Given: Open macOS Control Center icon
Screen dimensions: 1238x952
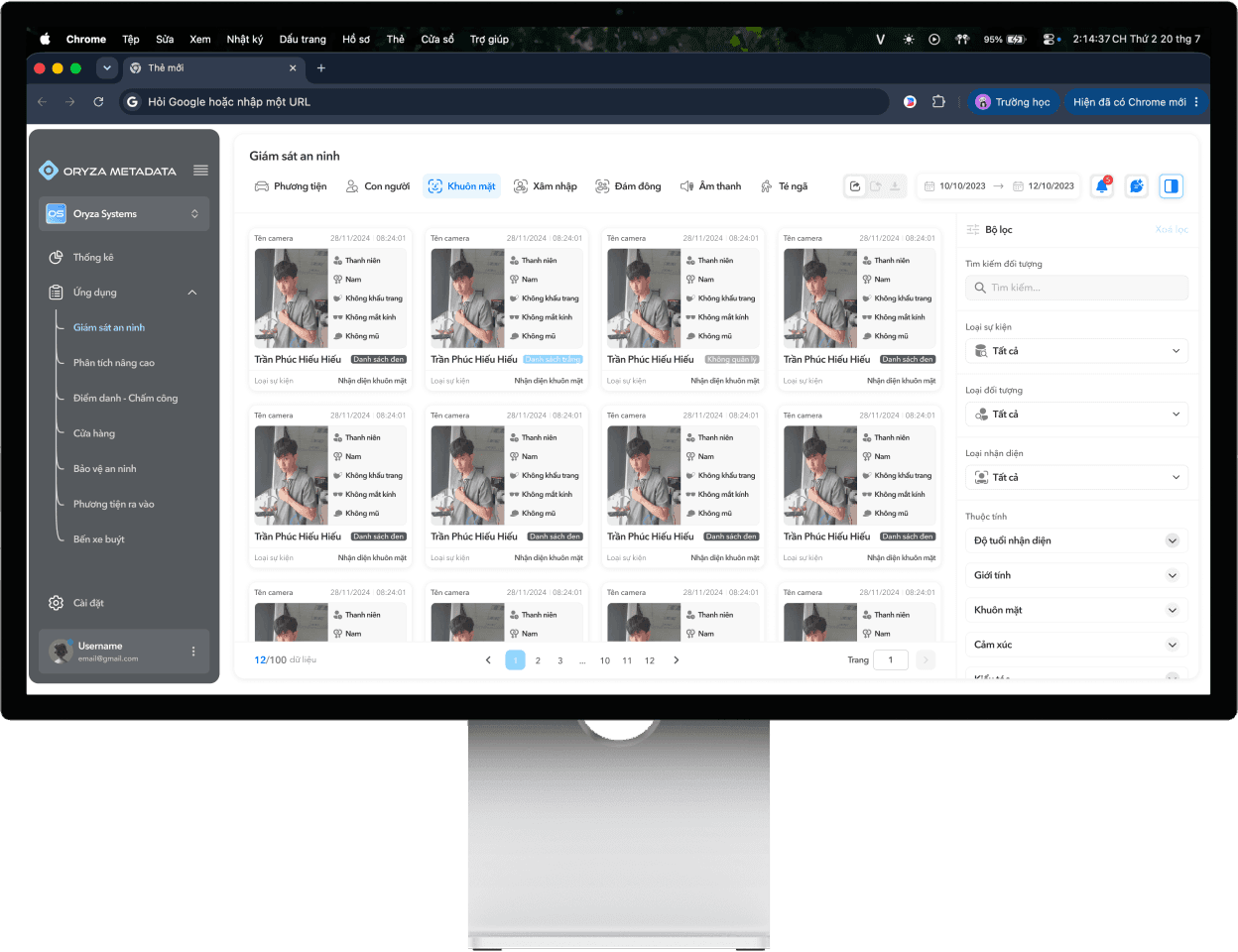Looking at the screenshot, I should [1051, 40].
